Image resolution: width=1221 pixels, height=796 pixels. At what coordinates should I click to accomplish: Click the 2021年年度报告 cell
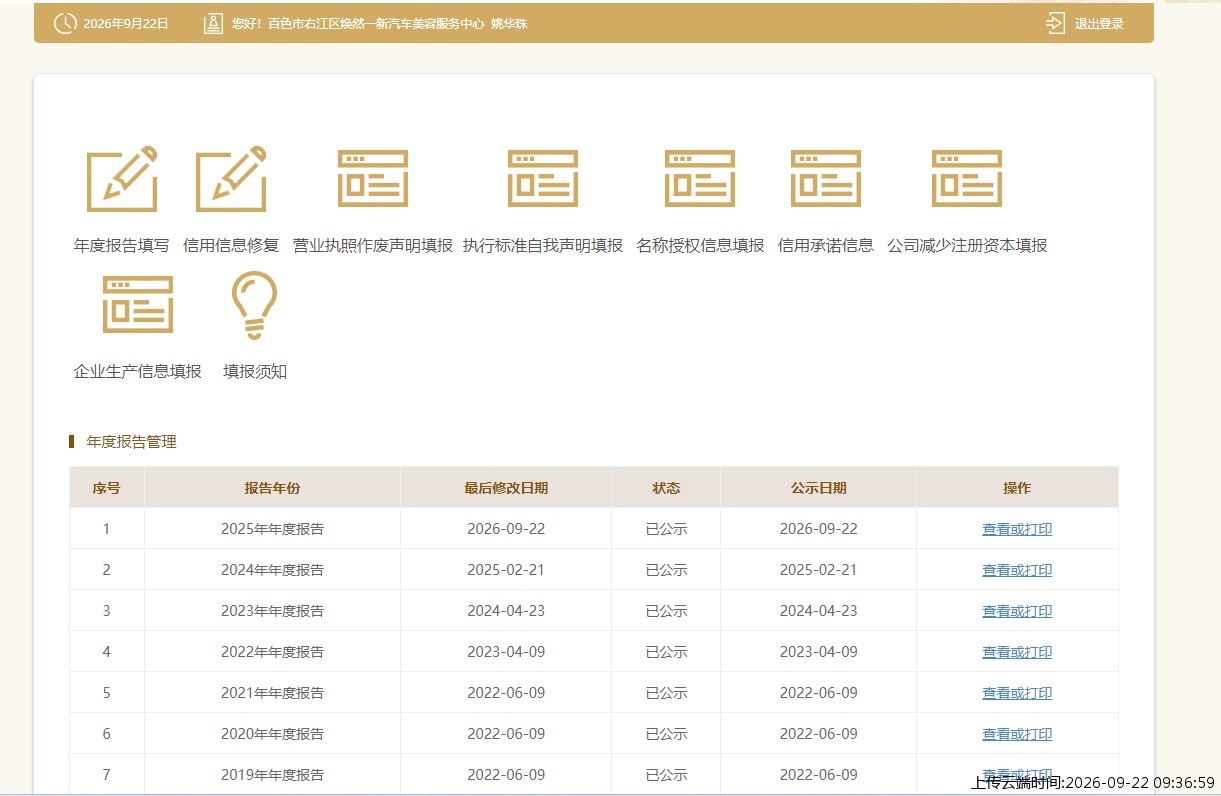[272, 693]
